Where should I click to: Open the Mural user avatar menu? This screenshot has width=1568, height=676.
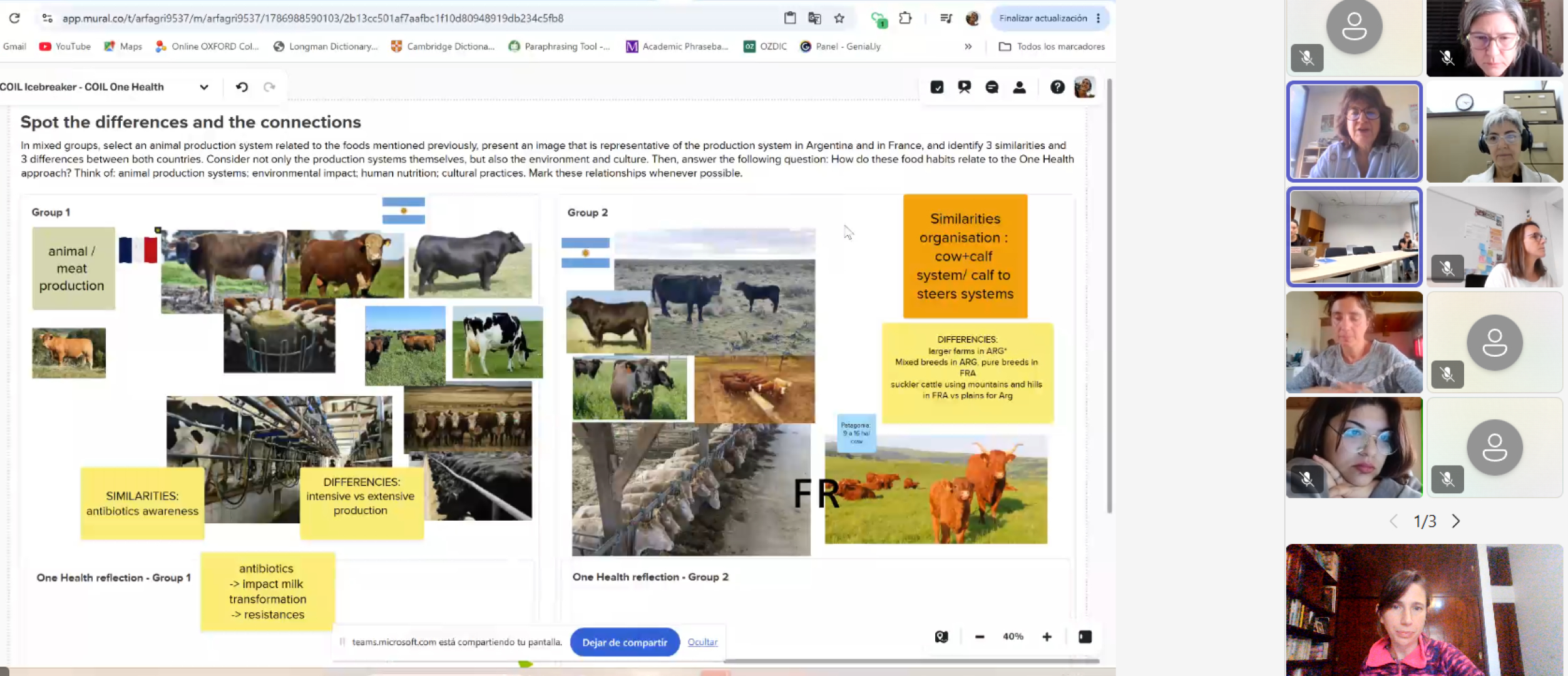(1084, 87)
